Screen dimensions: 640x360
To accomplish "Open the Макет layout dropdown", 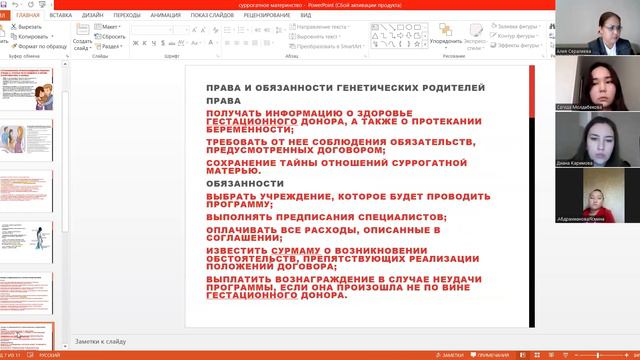I will [x=108, y=27].
